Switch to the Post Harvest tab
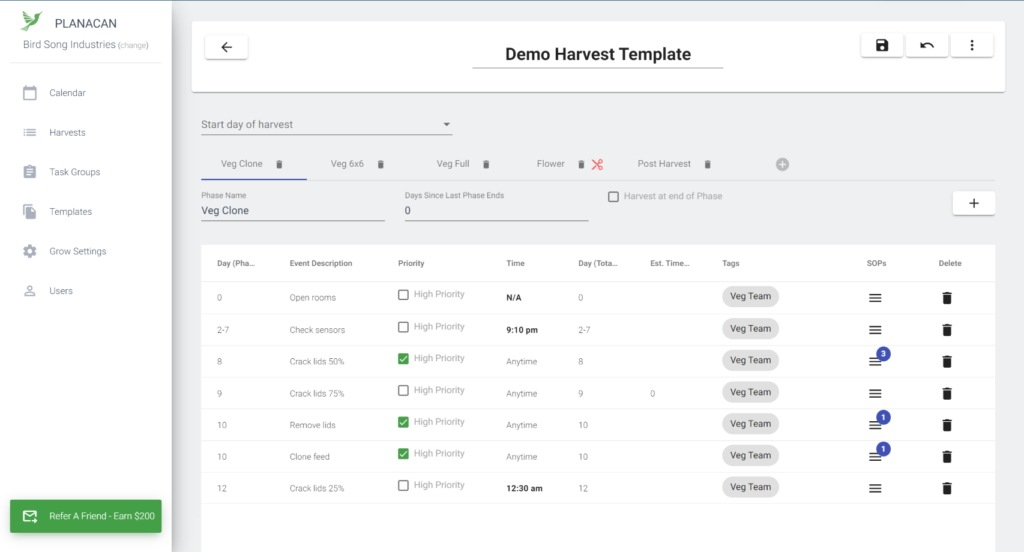The height and width of the screenshot is (552, 1024). (664, 164)
